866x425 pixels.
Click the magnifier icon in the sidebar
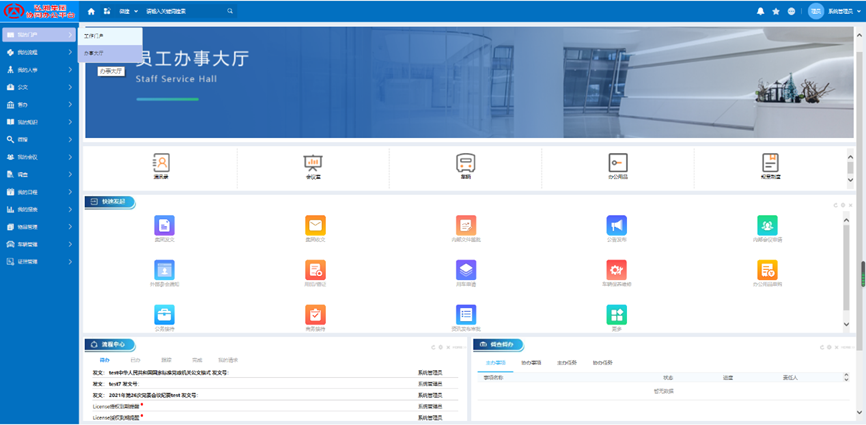(10, 140)
